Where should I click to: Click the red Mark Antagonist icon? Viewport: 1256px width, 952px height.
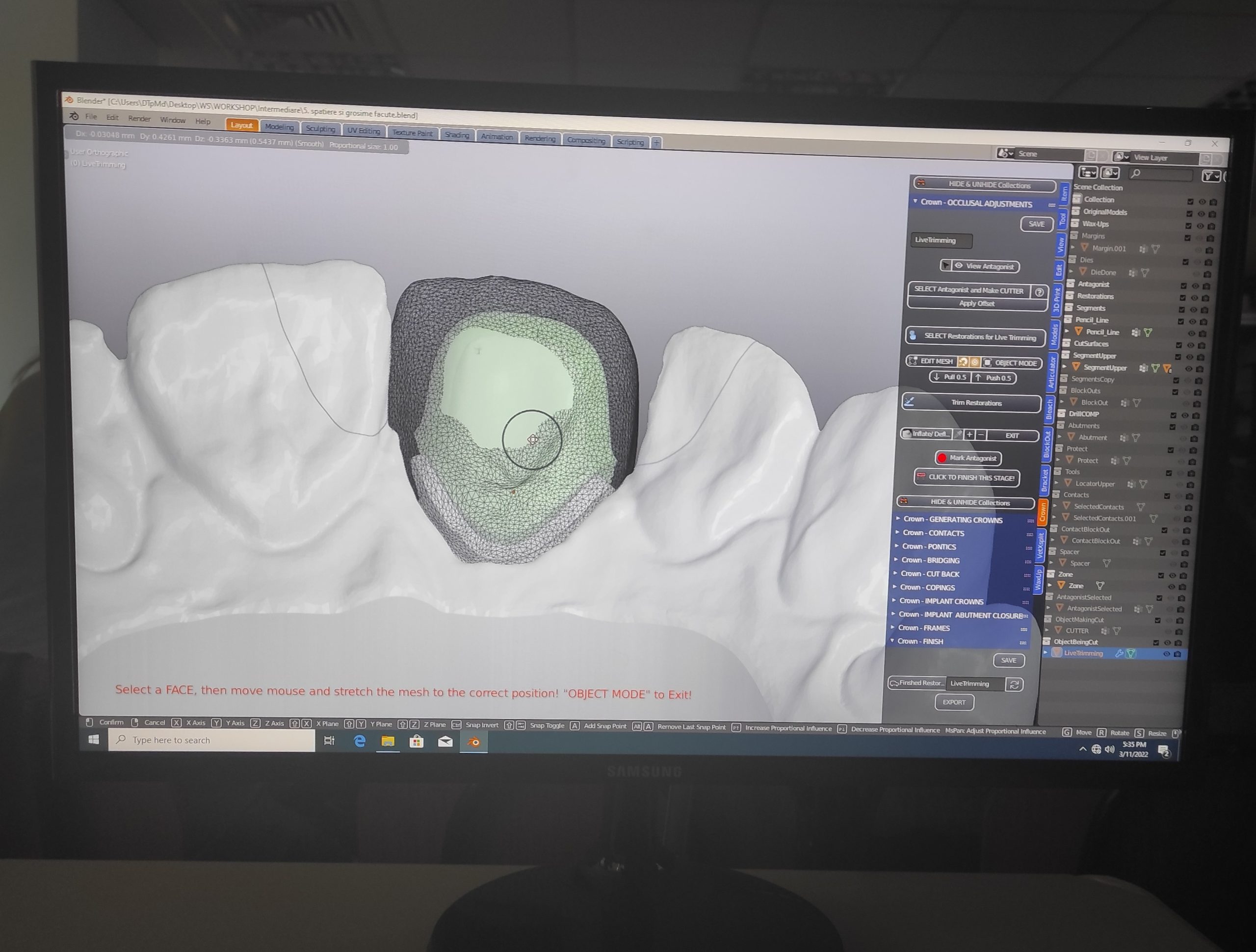pyautogui.click(x=942, y=458)
